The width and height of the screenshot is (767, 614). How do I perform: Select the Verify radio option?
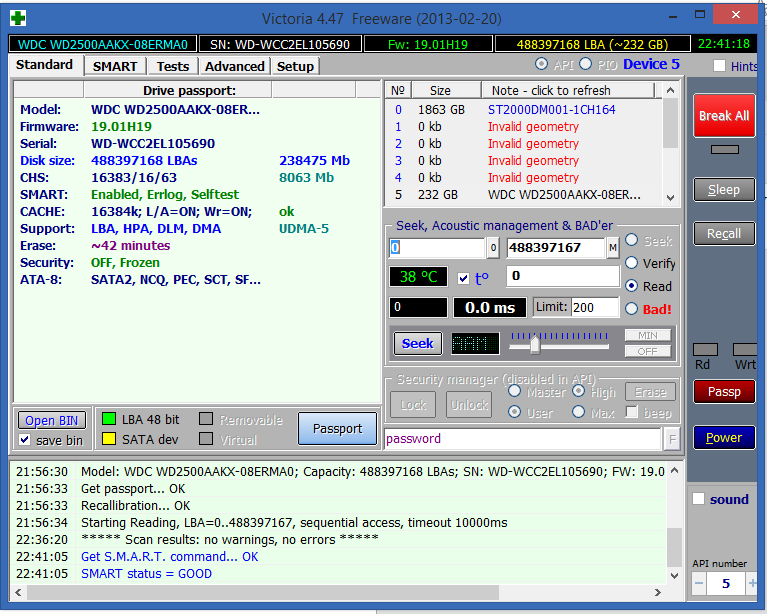pos(632,263)
